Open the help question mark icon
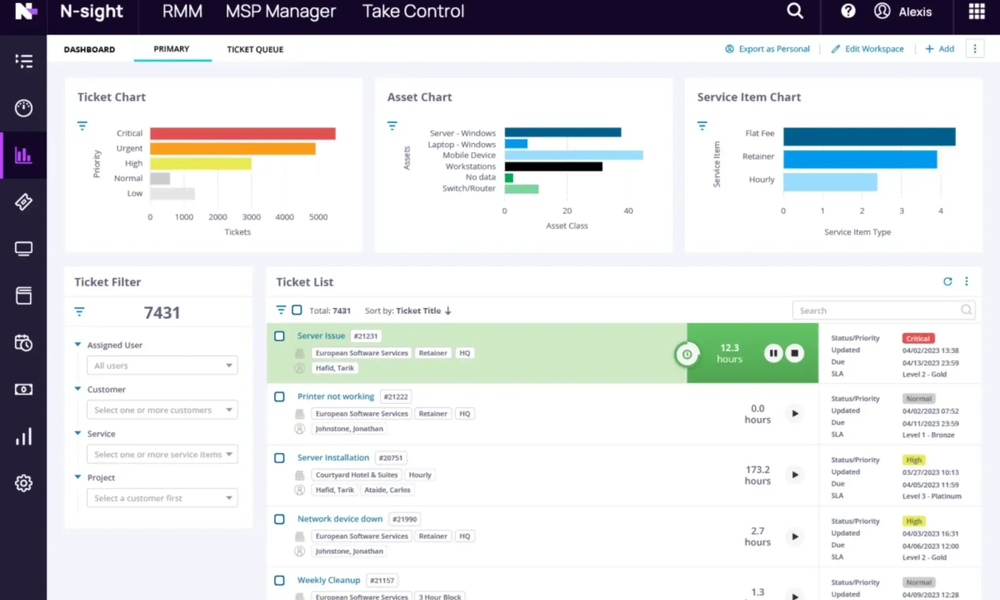The image size is (1000, 600). [847, 12]
